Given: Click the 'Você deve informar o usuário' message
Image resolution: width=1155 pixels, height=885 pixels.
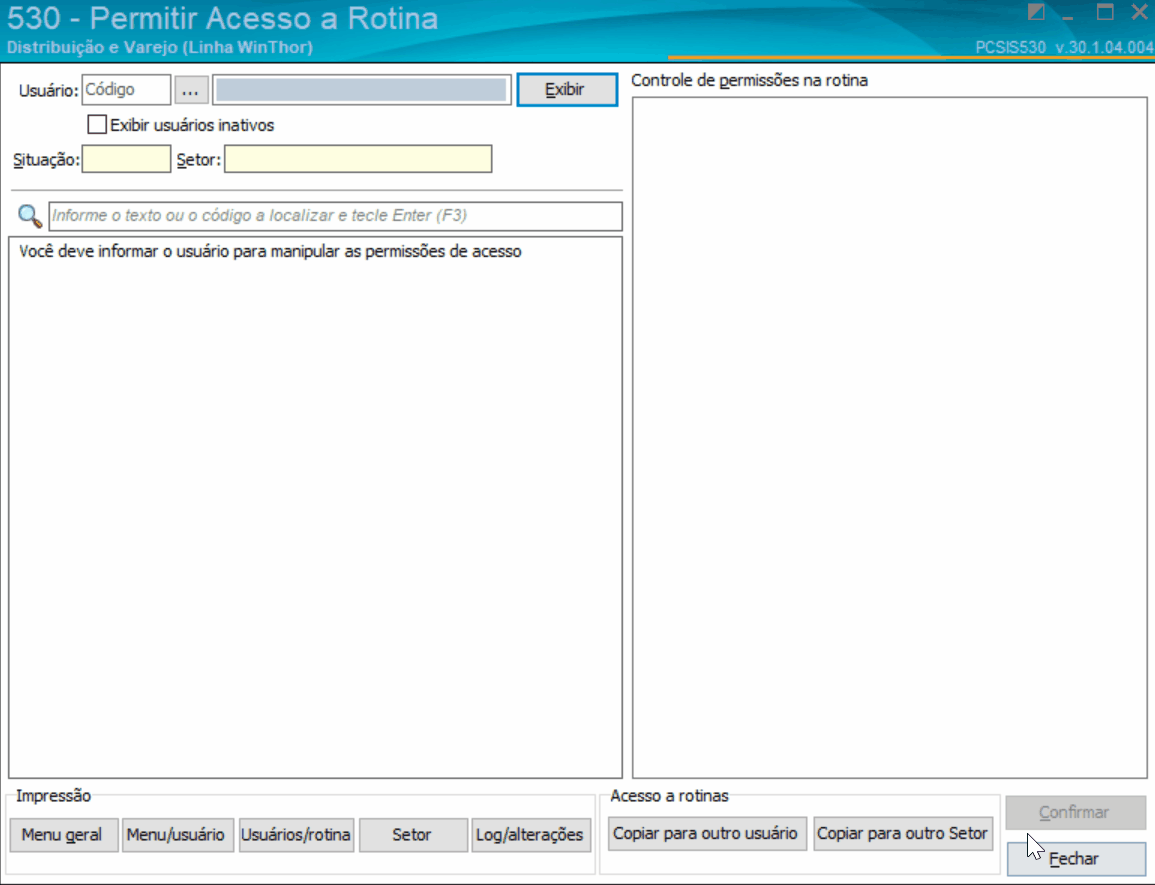Looking at the screenshot, I should [x=270, y=252].
